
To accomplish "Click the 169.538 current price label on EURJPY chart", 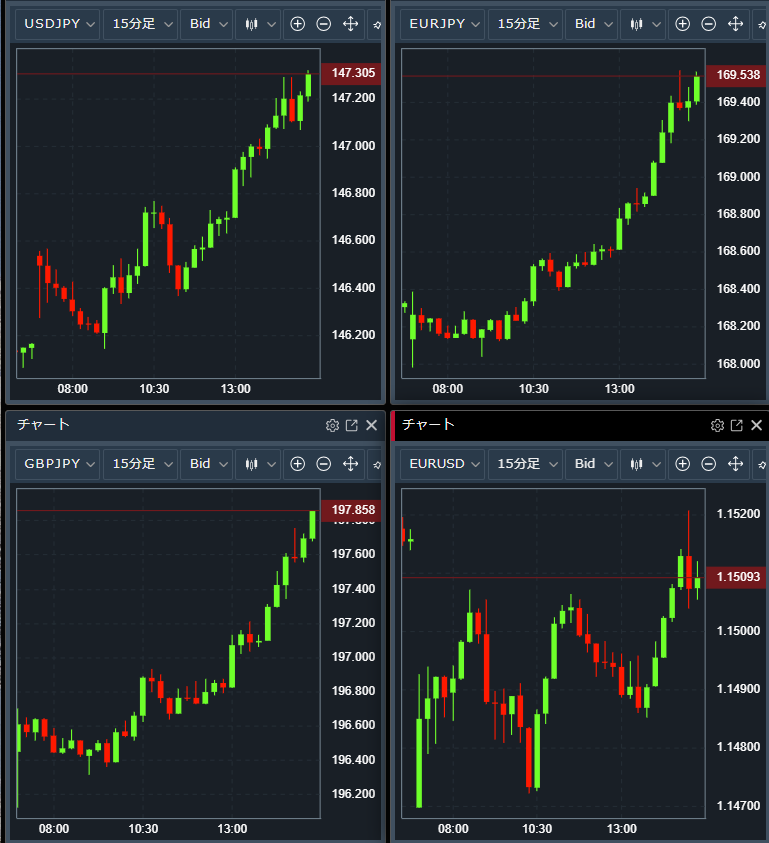I will point(737,76).
